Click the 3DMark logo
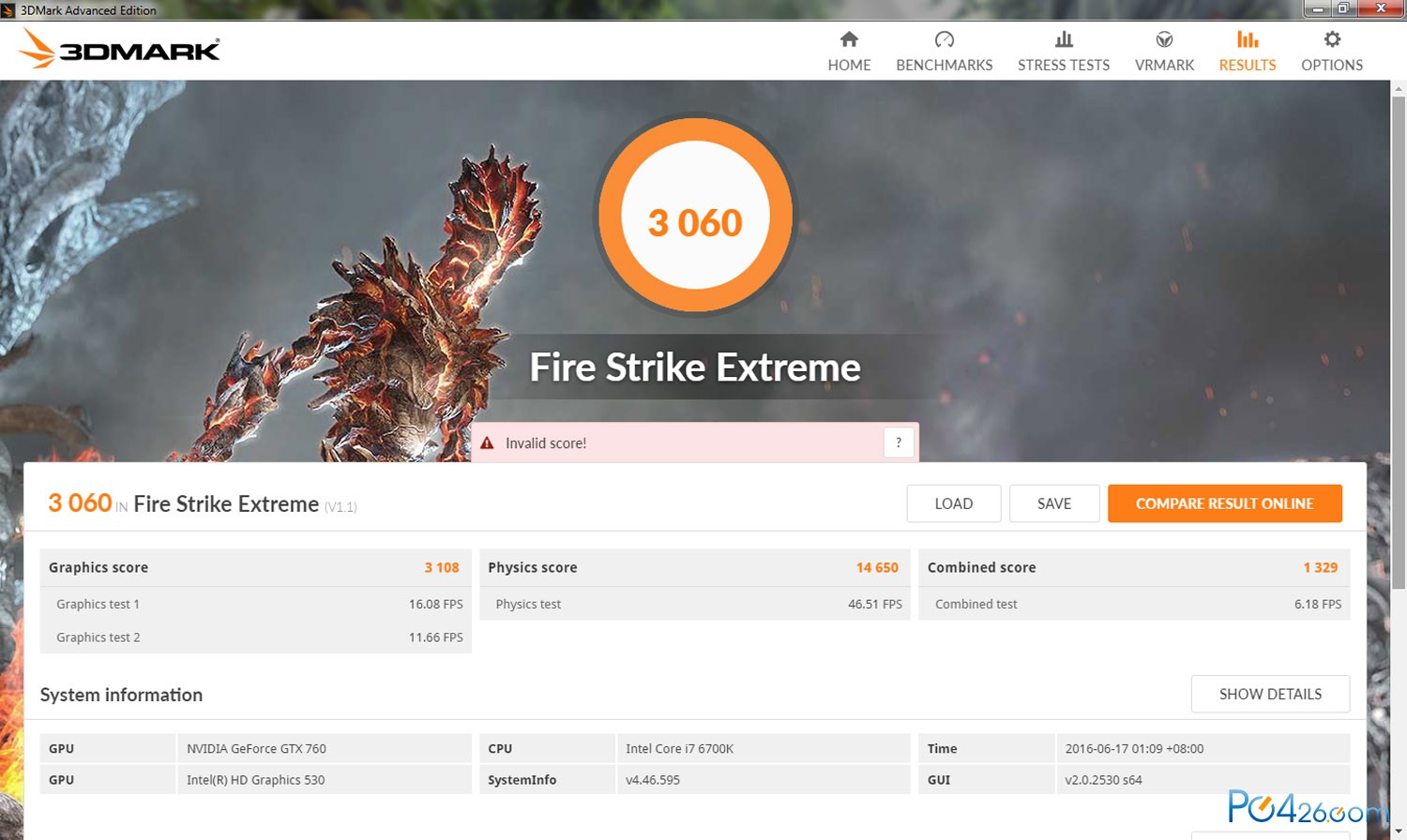 (119, 49)
